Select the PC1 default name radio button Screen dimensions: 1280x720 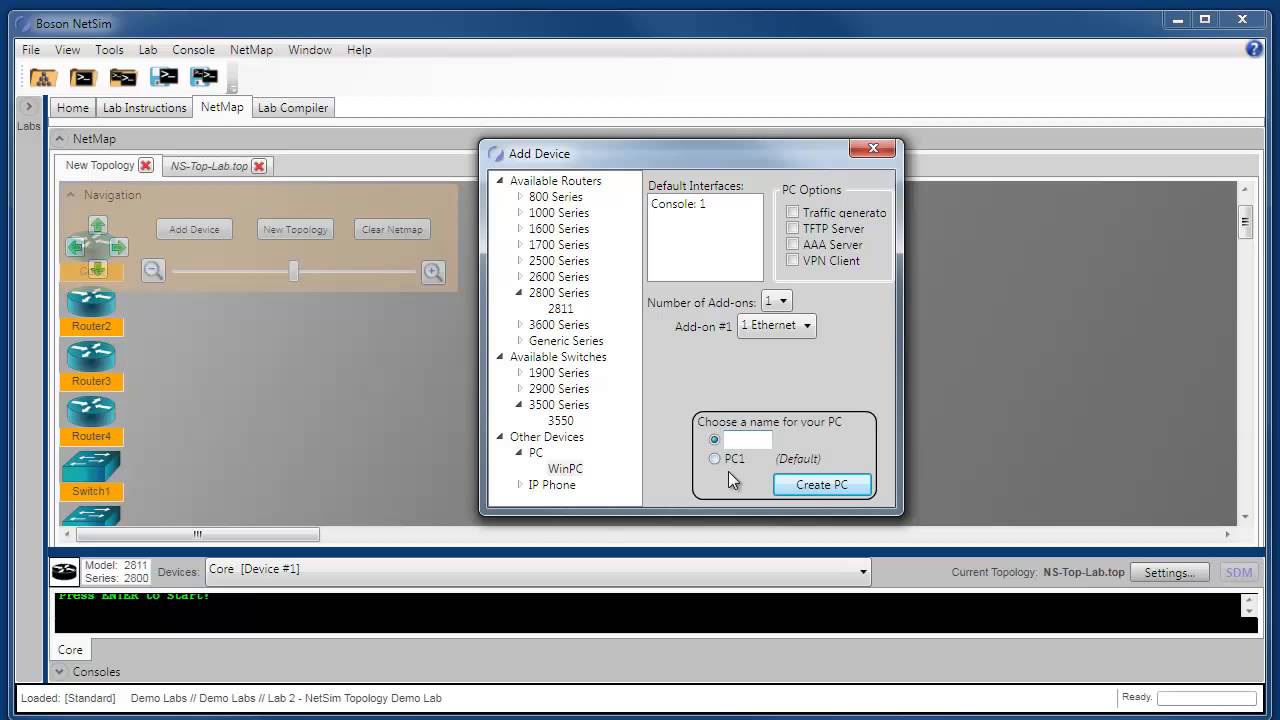pos(714,459)
